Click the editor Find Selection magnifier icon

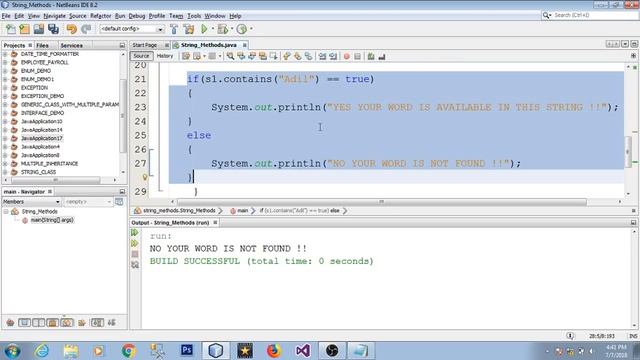pyautogui.click(x=231, y=56)
